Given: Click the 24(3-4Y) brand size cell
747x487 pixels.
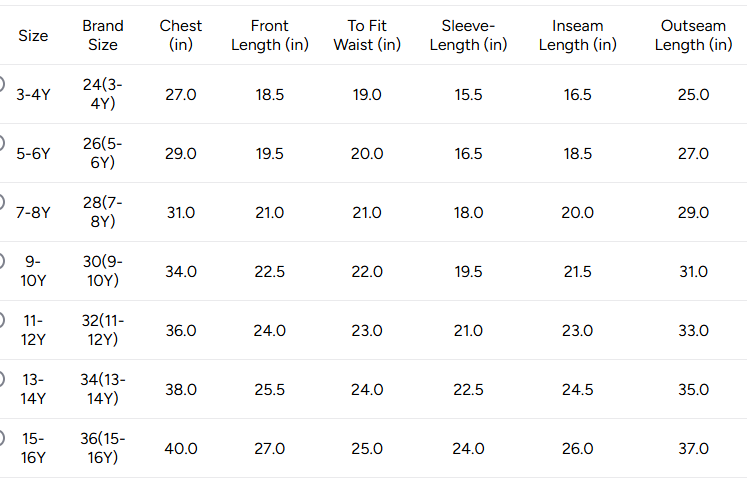Looking at the screenshot, I should pyautogui.click(x=103, y=94).
